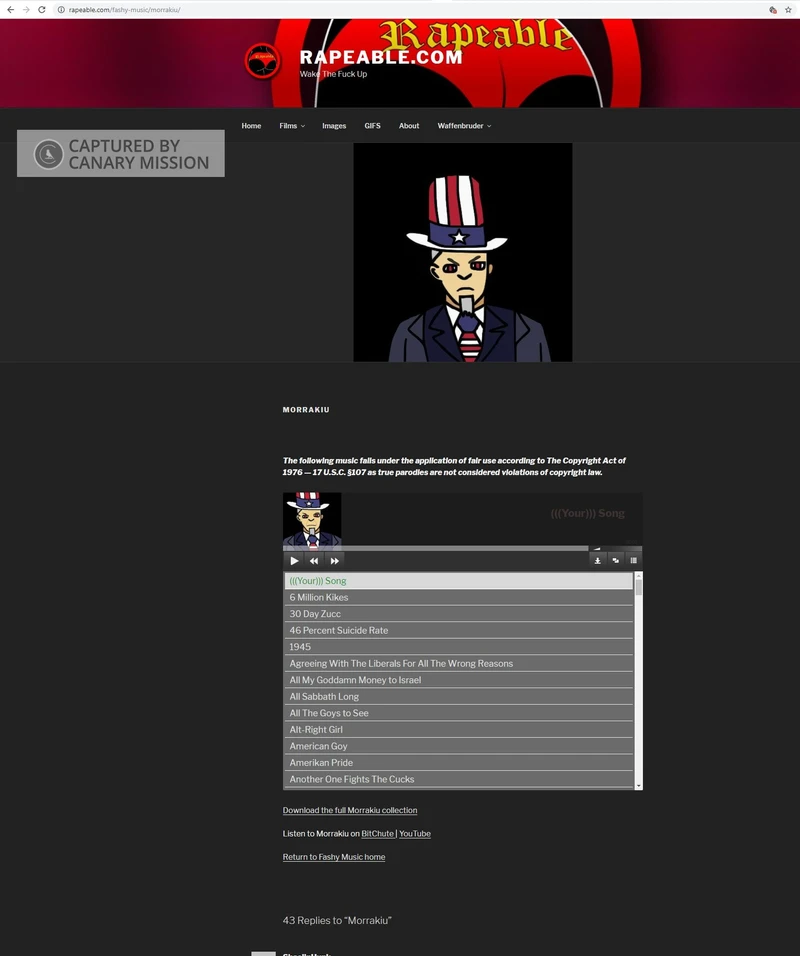
Task: Bookmark the page using the star icon
Action: click(788, 9)
